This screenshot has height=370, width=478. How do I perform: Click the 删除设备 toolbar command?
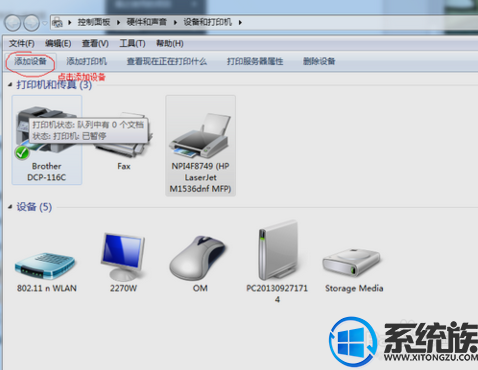click(x=319, y=61)
